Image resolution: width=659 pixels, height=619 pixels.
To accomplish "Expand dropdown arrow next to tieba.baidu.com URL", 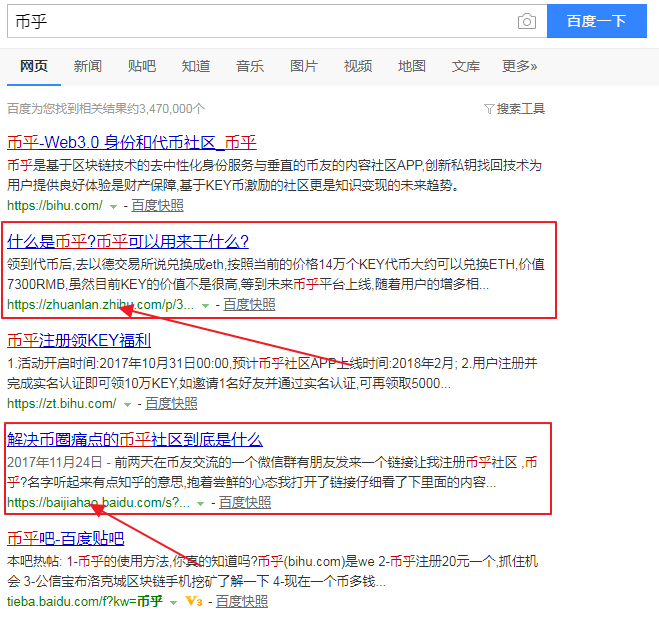I will pyautogui.click(x=174, y=603).
